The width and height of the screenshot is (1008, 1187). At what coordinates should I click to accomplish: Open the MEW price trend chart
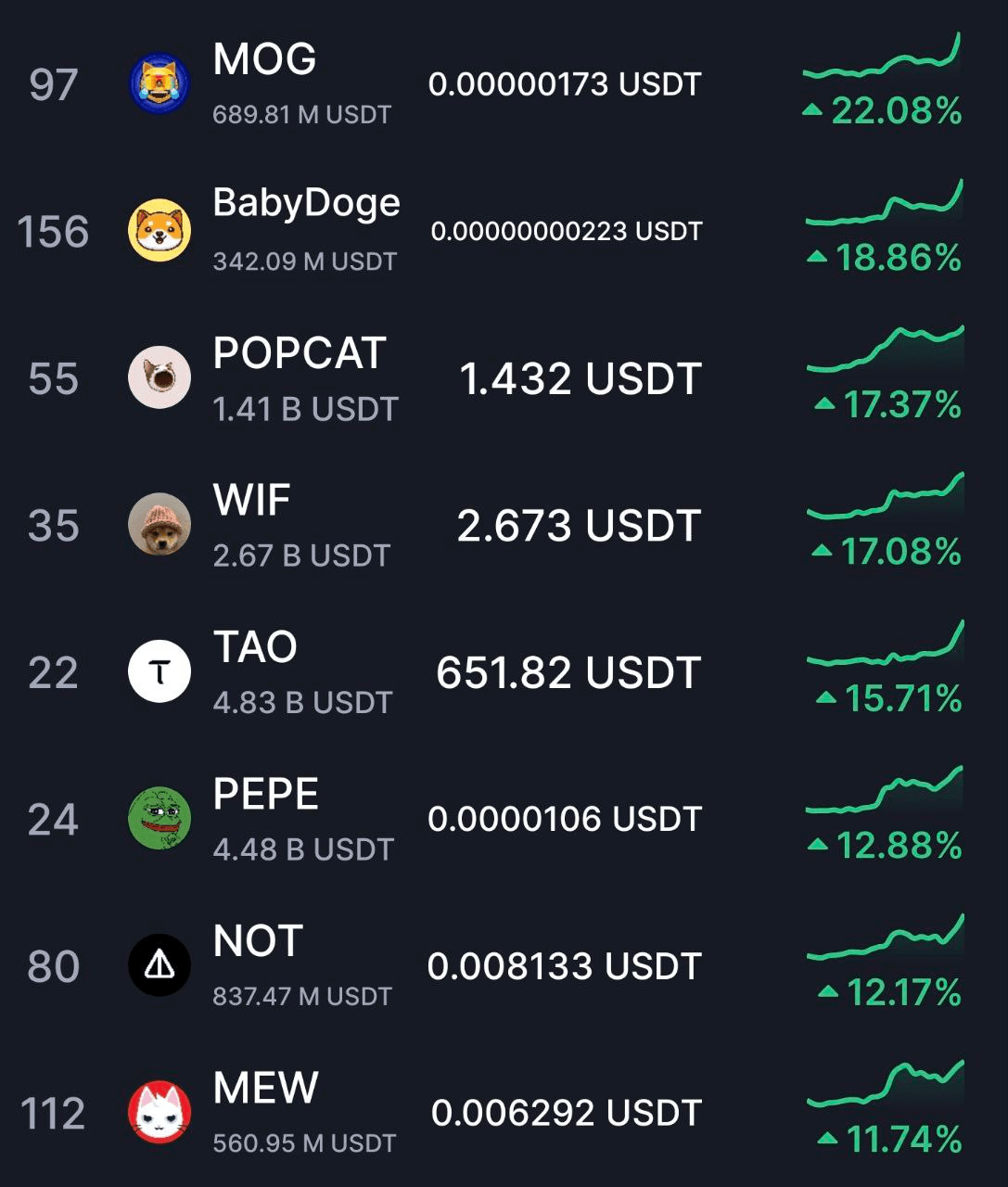(886, 1085)
